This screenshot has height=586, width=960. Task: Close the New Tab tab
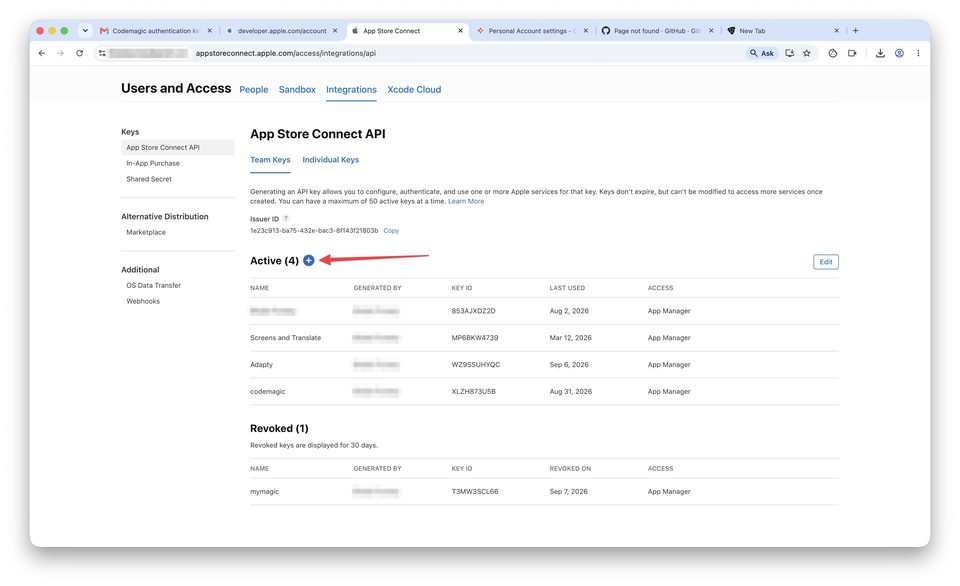point(836,31)
